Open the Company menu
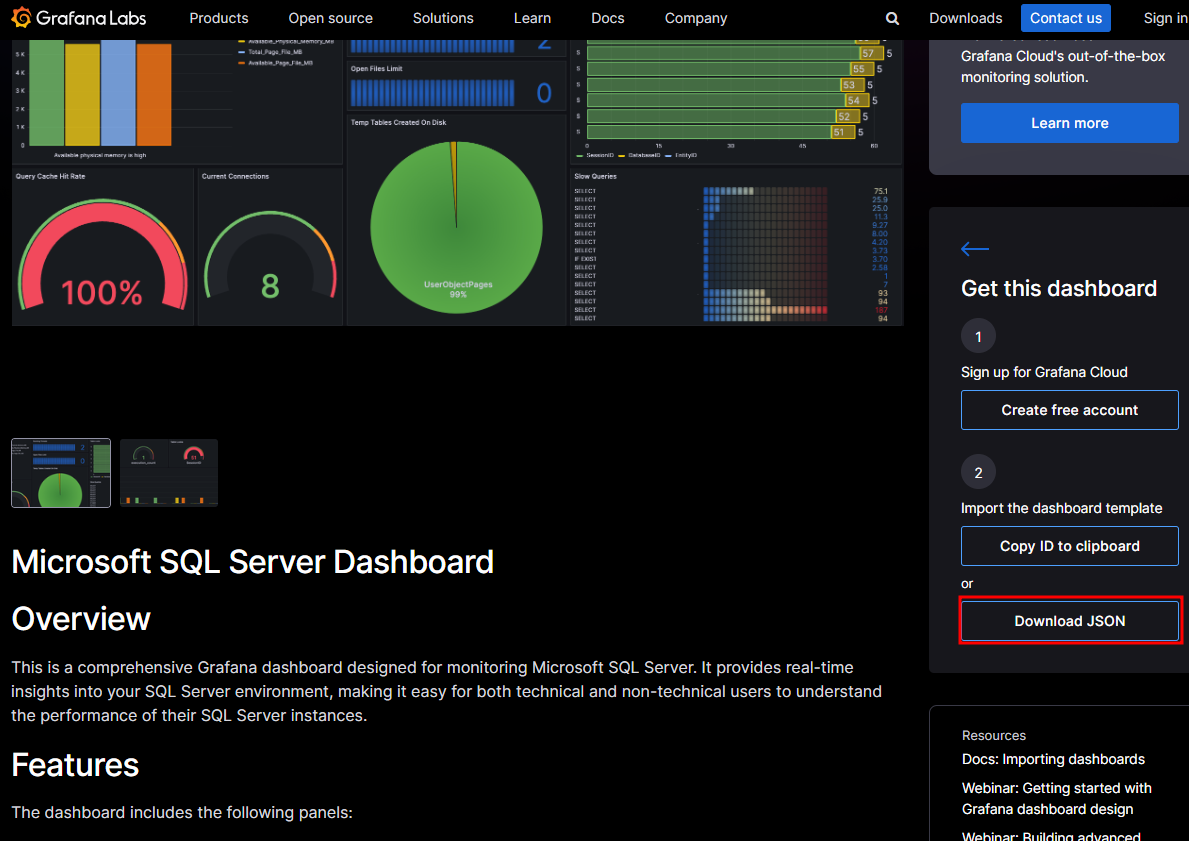 pyautogui.click(x=695, y=18)
